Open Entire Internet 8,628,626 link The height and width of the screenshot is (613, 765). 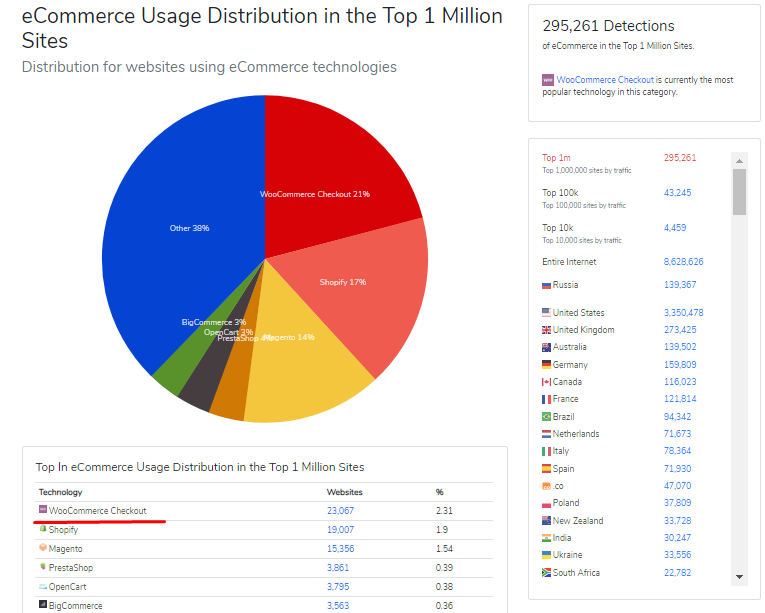[683, 262]
